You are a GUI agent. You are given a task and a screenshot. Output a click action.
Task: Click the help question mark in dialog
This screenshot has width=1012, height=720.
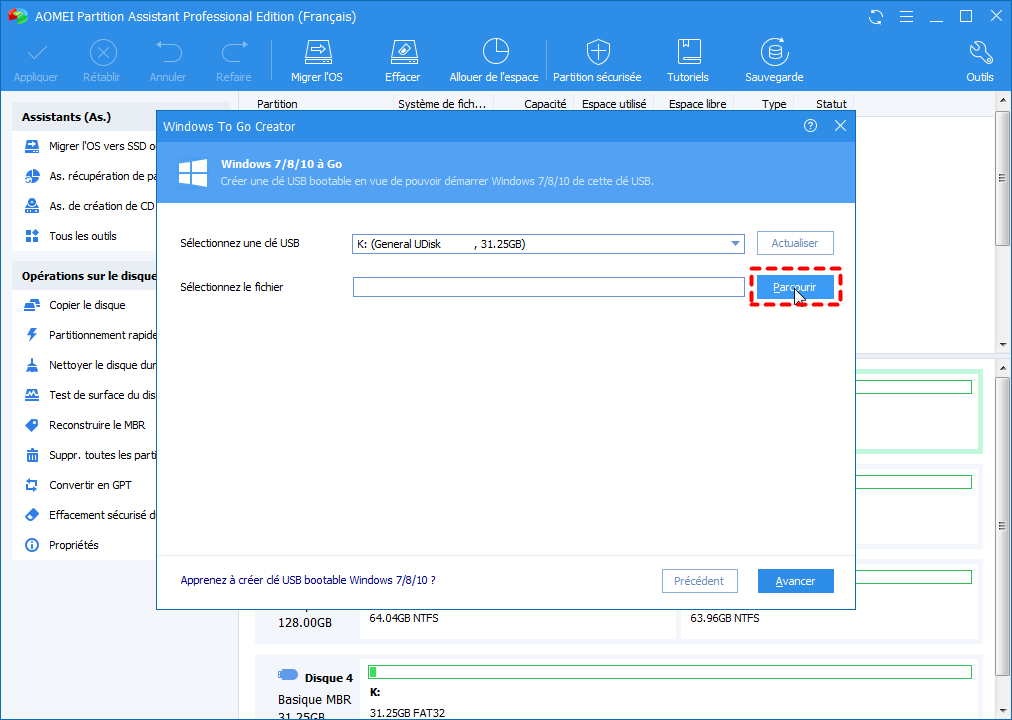pos(810,126)
